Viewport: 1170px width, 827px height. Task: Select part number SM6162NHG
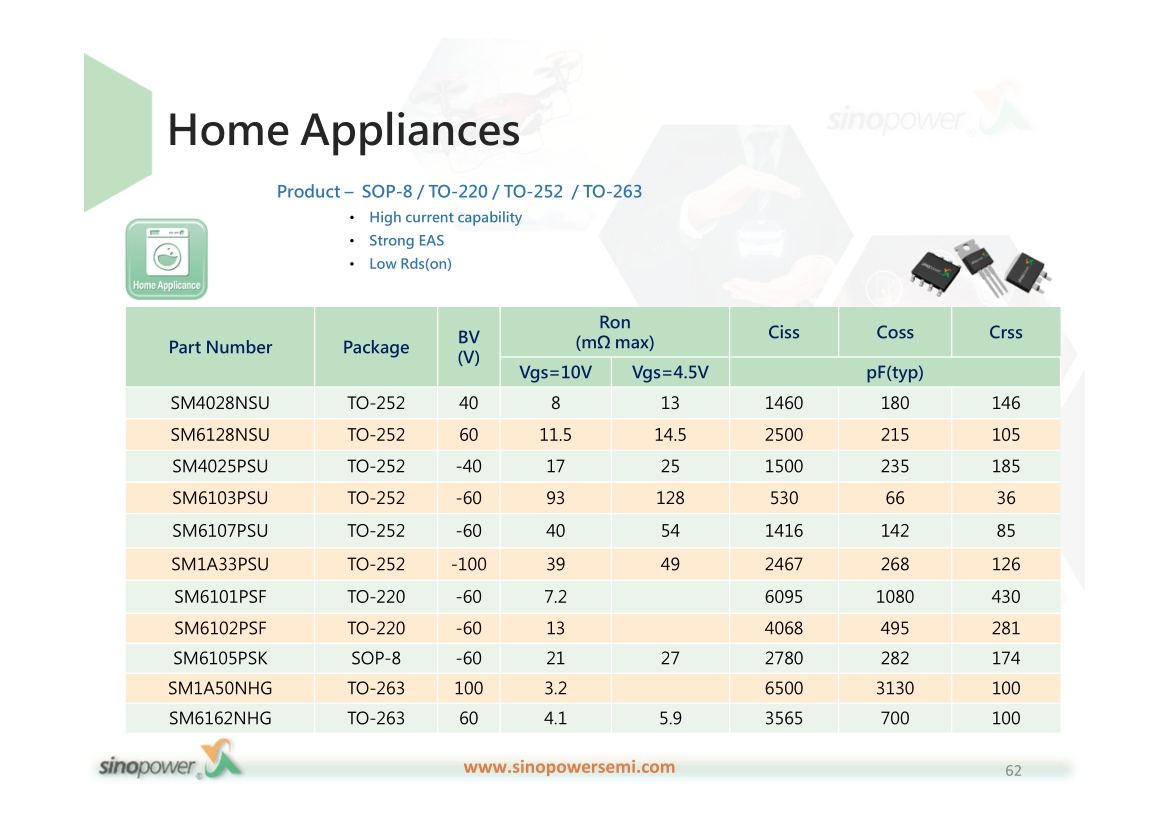[220, 718]
